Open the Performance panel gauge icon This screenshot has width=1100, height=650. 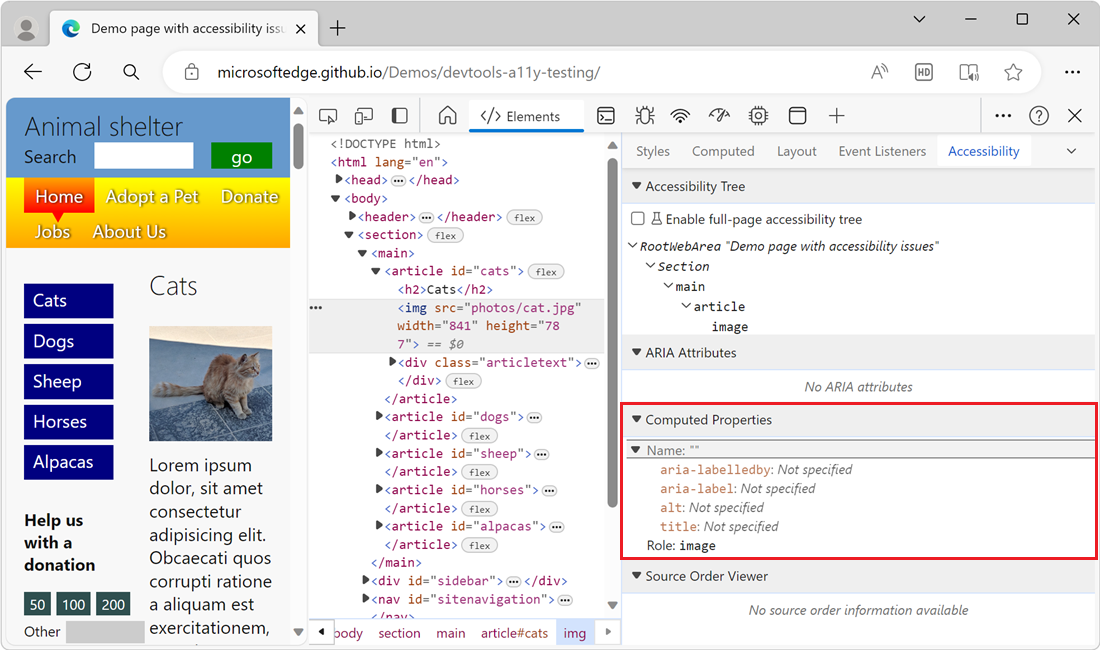coord(719,115)
